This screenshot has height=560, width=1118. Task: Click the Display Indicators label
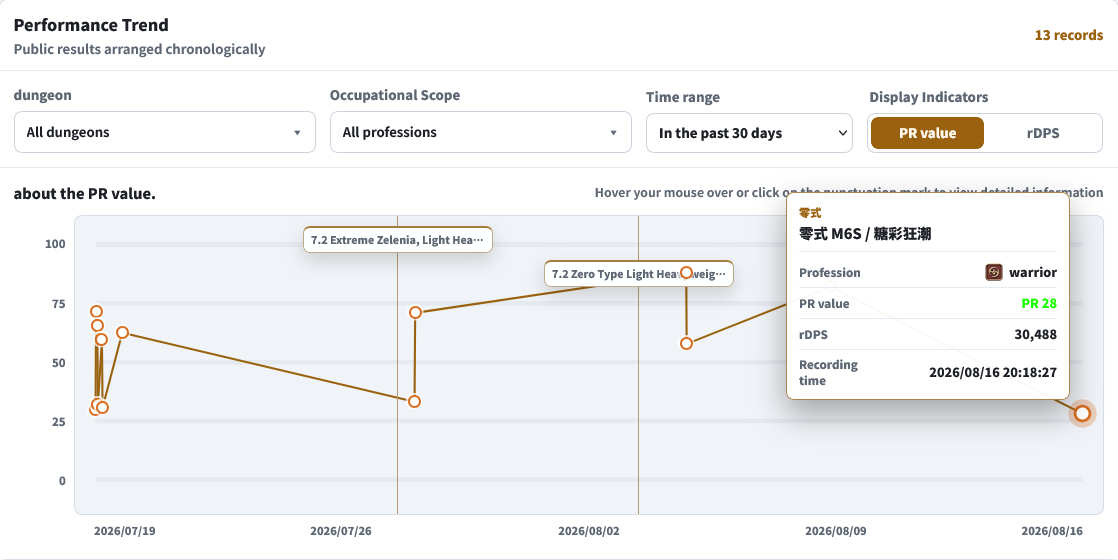point(929,97)
